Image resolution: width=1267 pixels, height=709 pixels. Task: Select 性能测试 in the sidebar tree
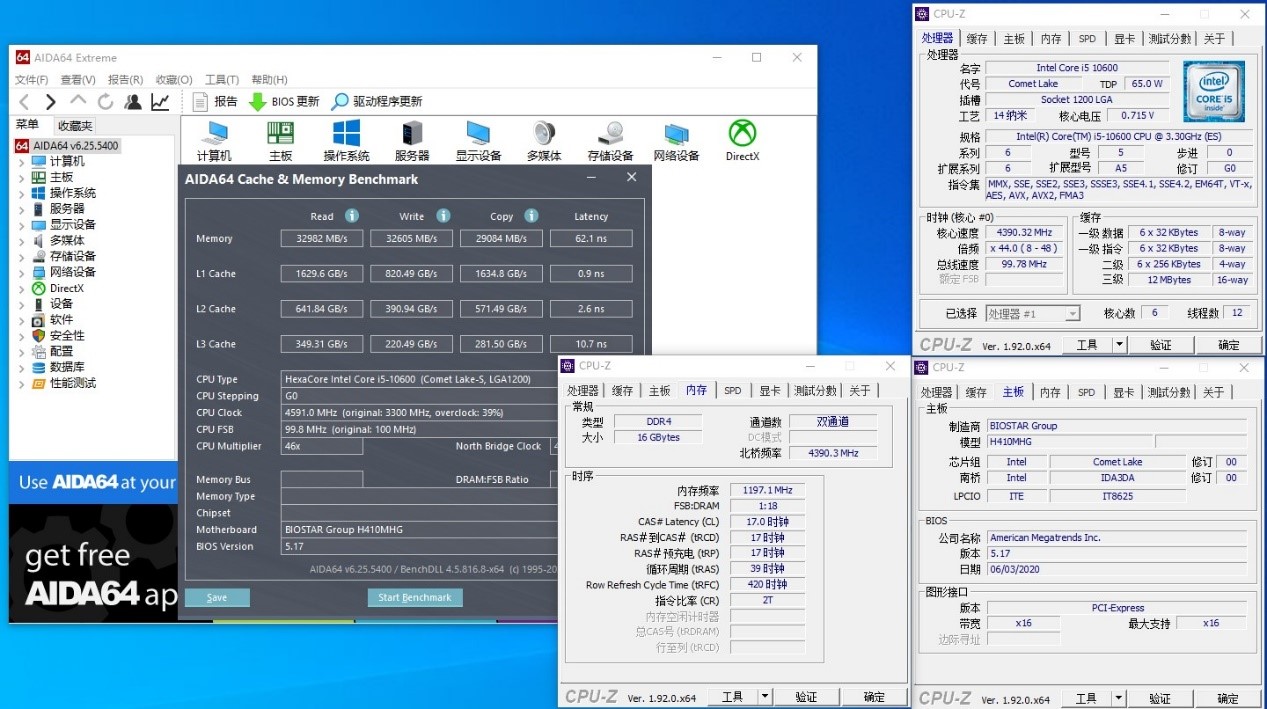click(x=73, y=384)
